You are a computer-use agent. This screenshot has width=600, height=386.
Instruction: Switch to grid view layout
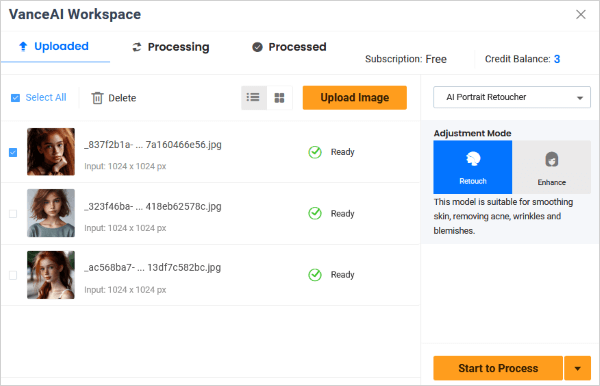(x=279, y=98)
